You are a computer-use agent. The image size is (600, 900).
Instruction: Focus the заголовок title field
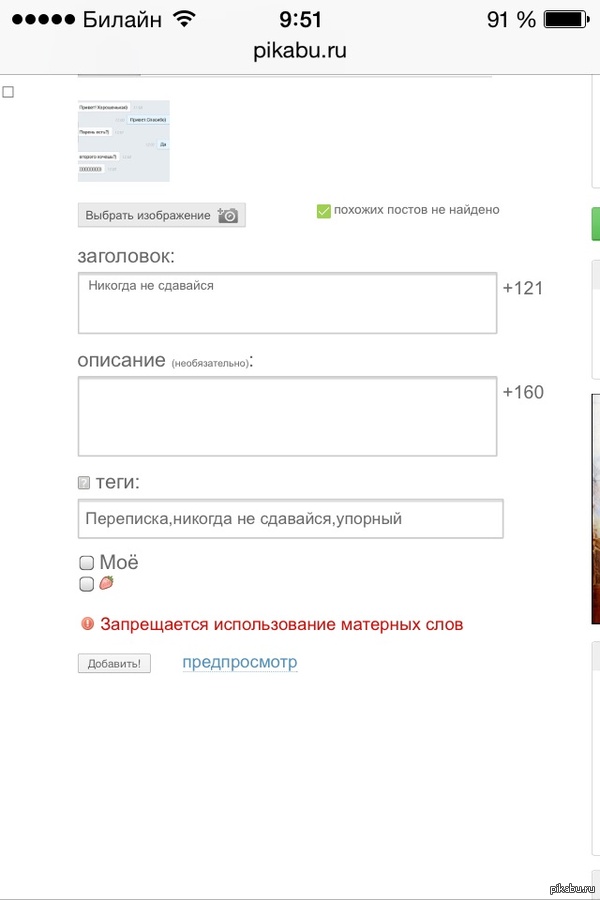pyautogui.click(x=287, y=303)
